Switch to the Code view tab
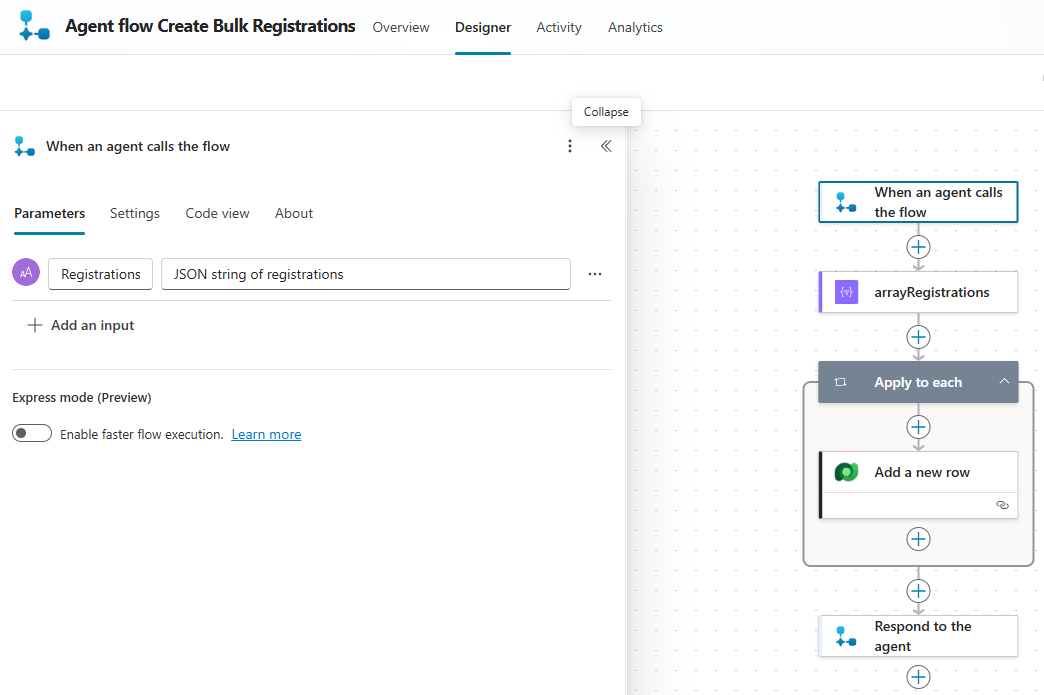Image resolution: width=1044 pixels, height=695 pixels. click(x=217, y=213)
